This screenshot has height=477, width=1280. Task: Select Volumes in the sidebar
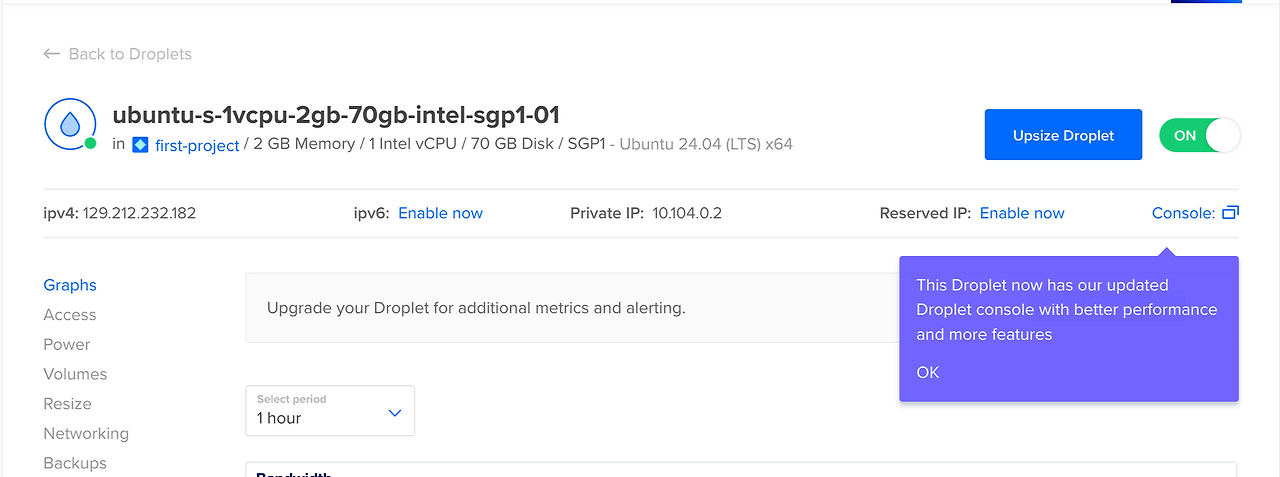pos(75,374)
